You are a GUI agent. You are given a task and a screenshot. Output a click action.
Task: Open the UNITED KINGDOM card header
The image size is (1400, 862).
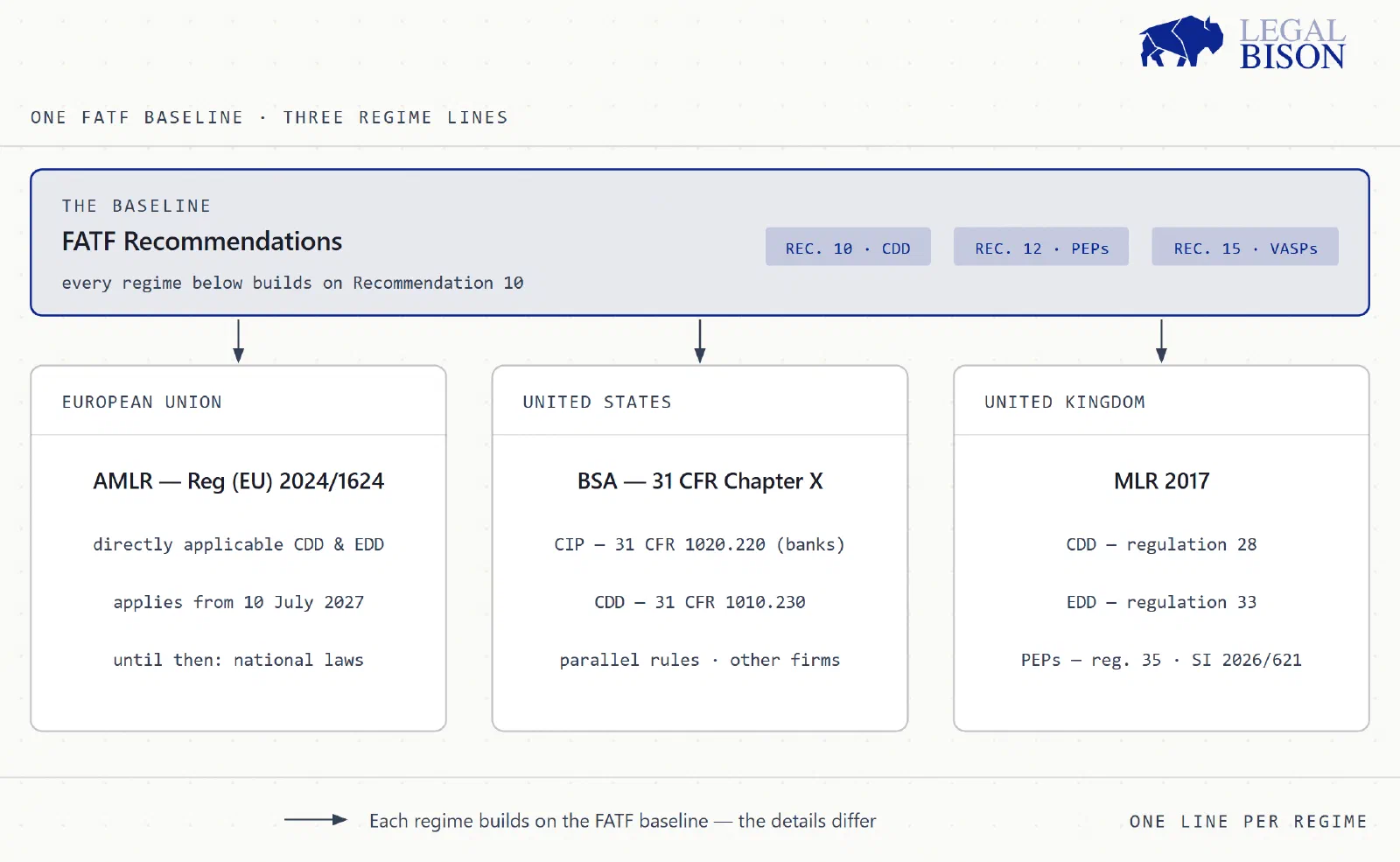coord(1161,401)
